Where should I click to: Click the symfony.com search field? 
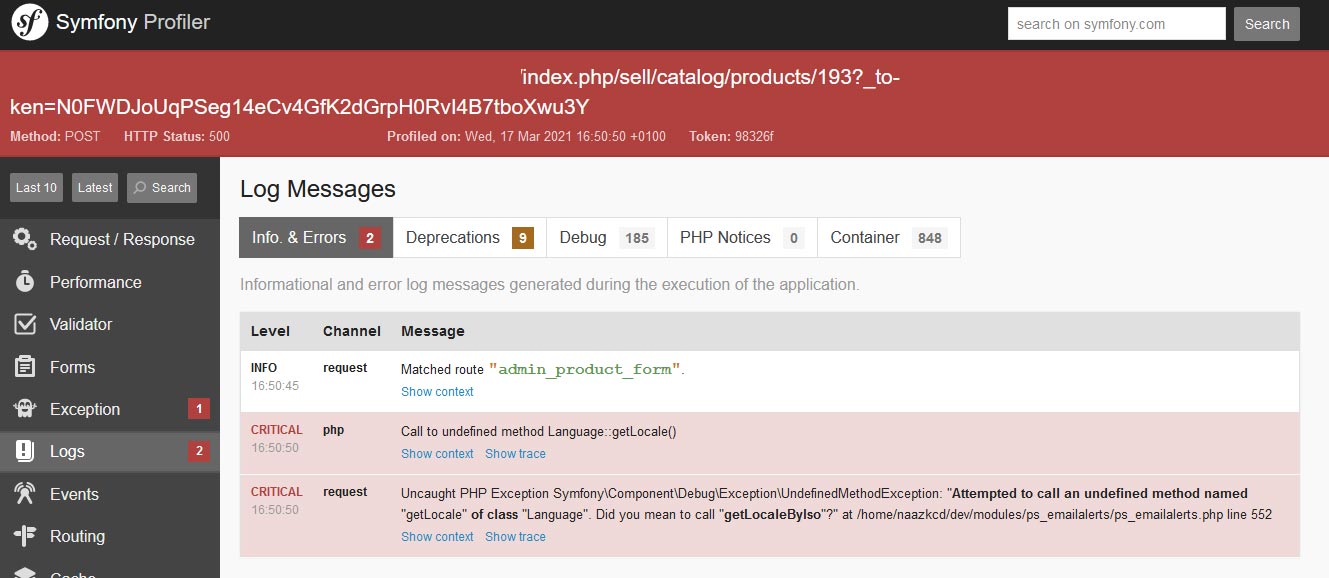click(1116, 23)
